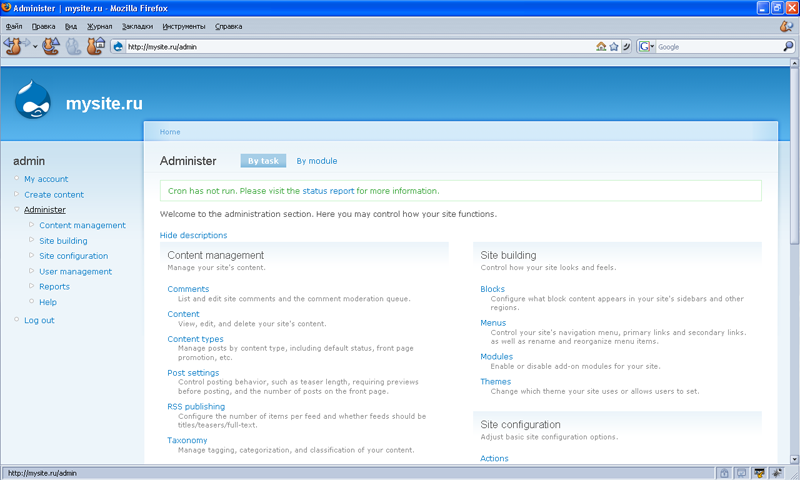Click the 'Site building' section heading

coord(508,255)
